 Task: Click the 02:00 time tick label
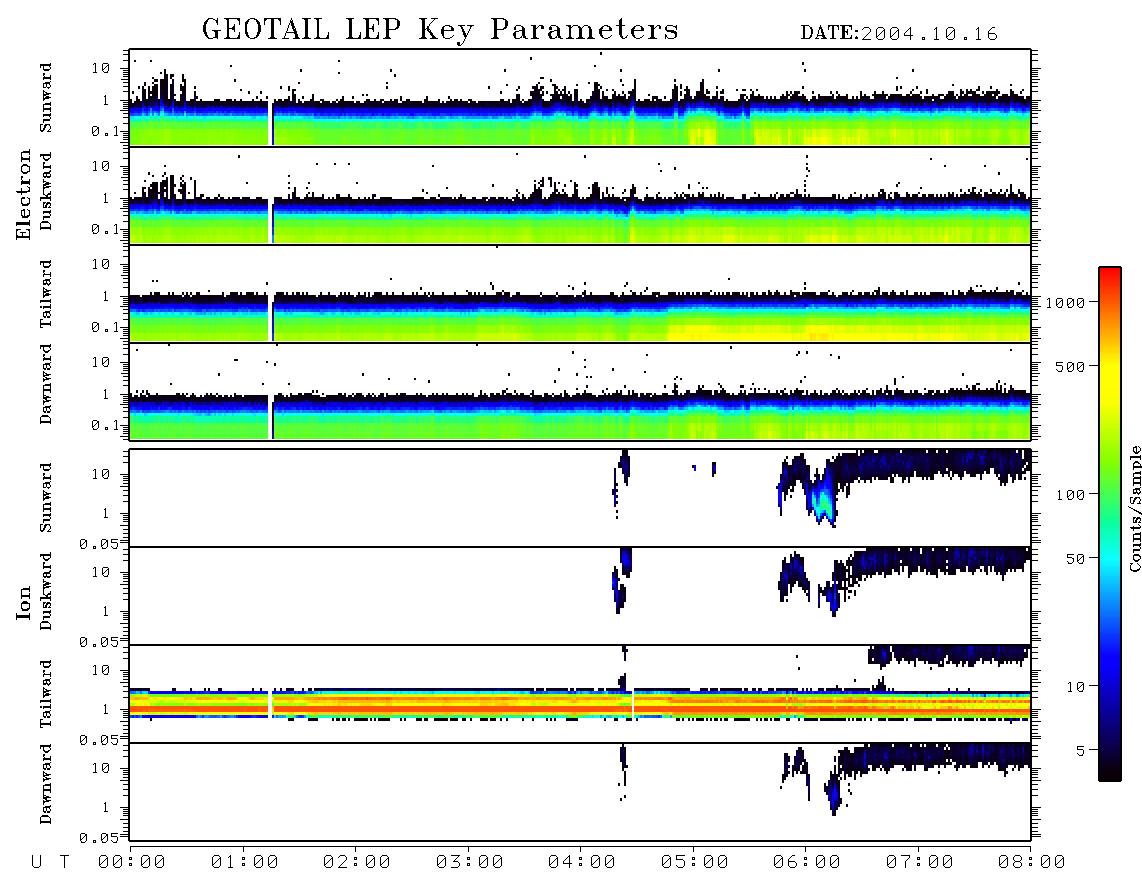click(357, 863)
